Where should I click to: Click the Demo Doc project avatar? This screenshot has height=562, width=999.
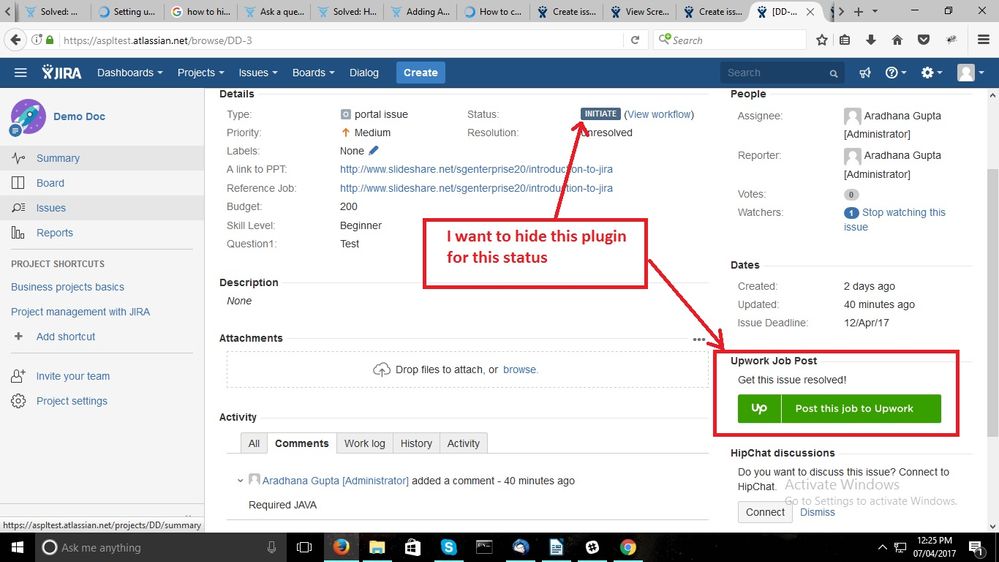click(x=28, y=117)
